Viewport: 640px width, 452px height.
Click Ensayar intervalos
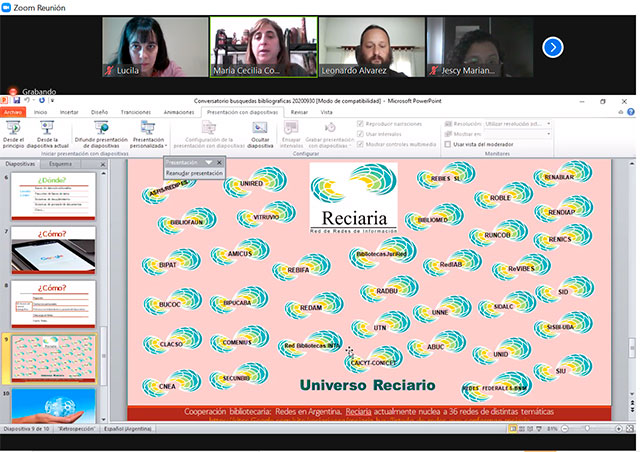(x=291, y=134)
